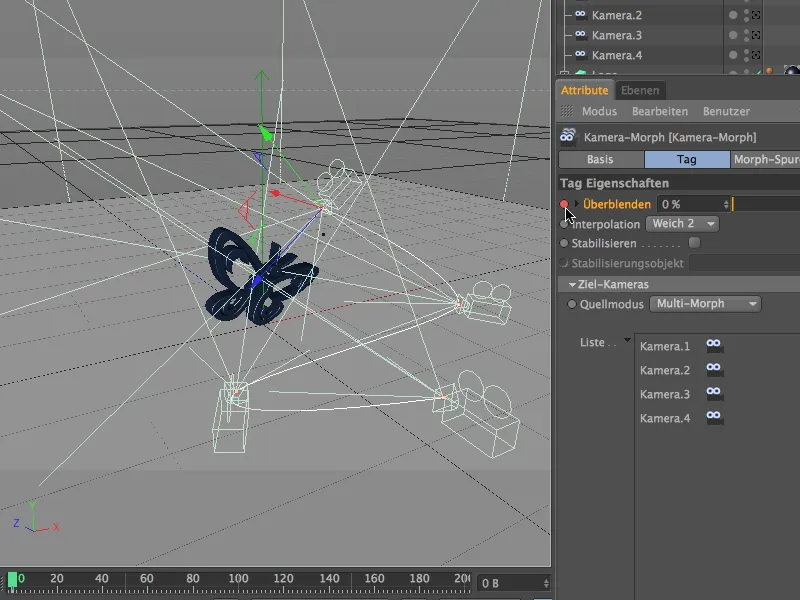Jump to frame 60 on the timeline

(x=146, y=579)
